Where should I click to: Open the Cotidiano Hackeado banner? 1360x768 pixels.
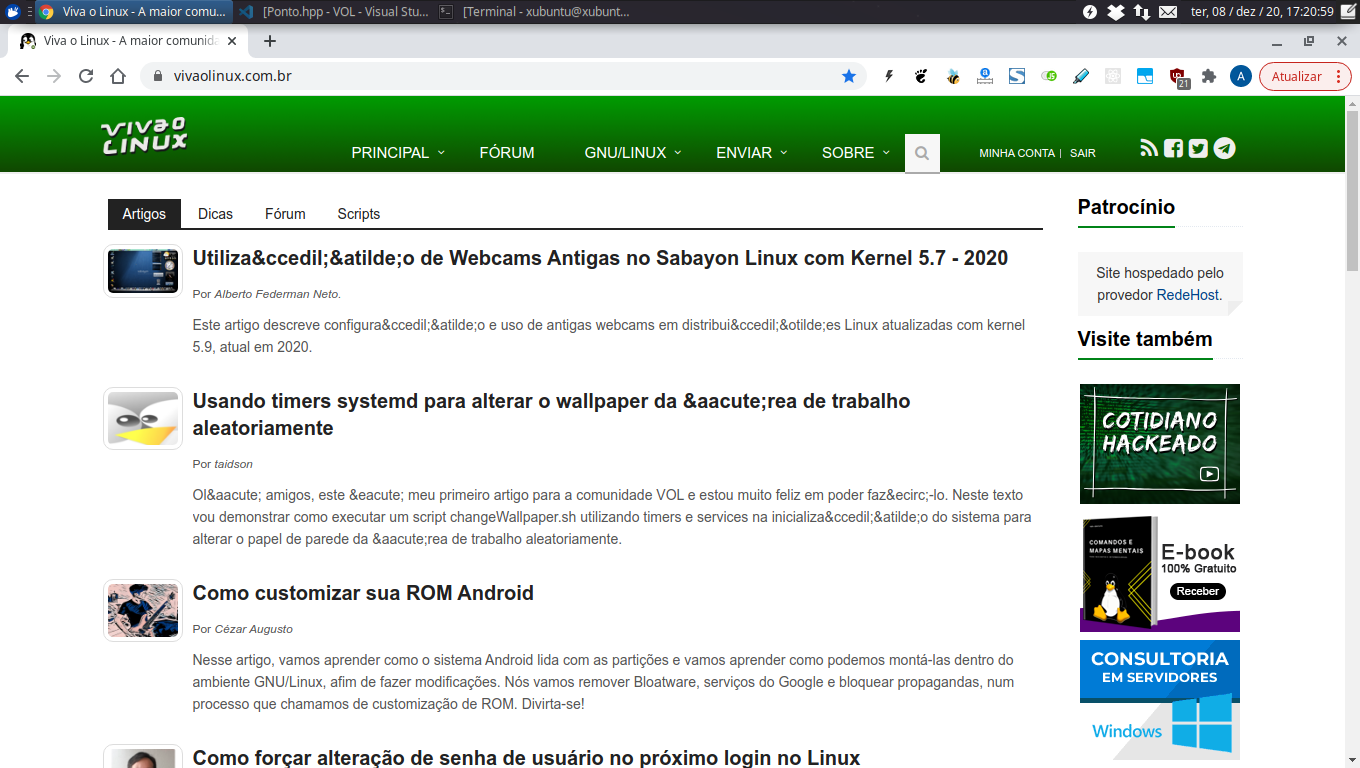coord(1160,443)
